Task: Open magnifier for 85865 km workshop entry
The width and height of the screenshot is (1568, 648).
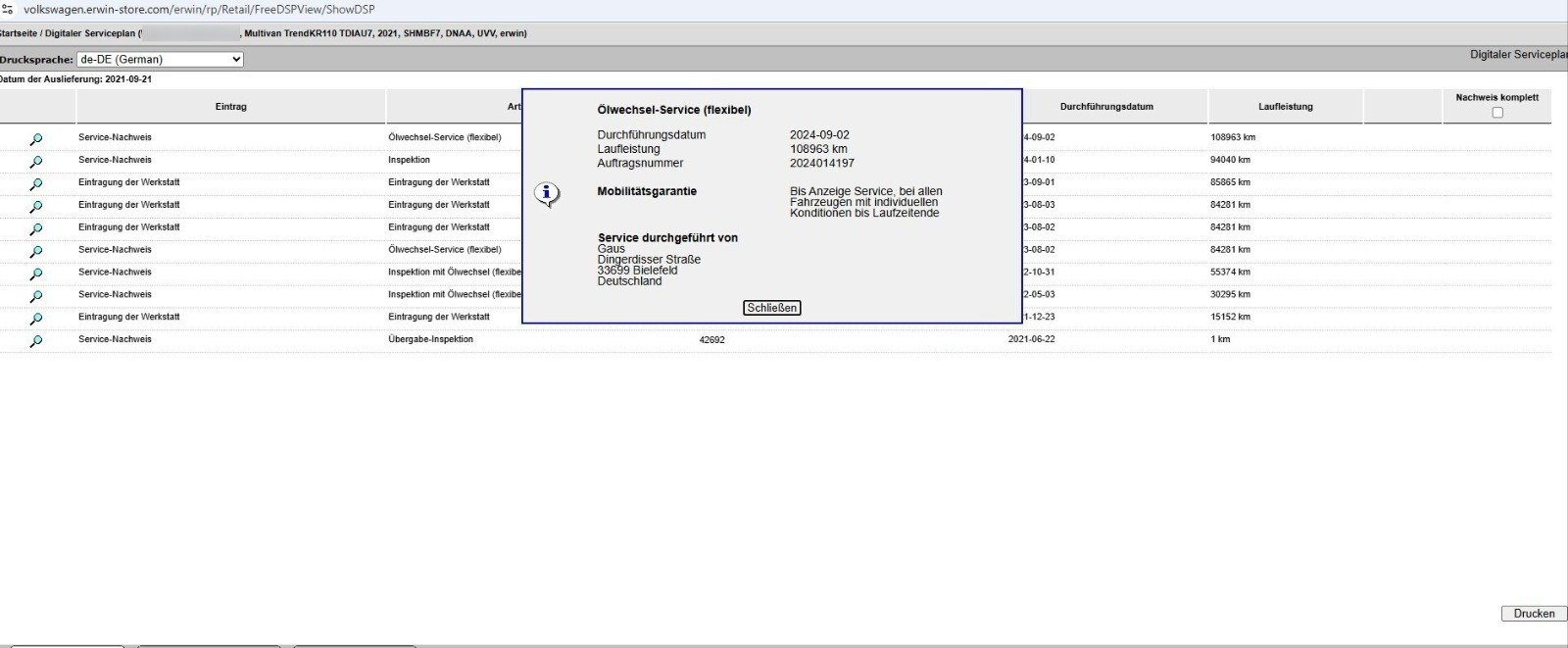Action: click(36, 184)
